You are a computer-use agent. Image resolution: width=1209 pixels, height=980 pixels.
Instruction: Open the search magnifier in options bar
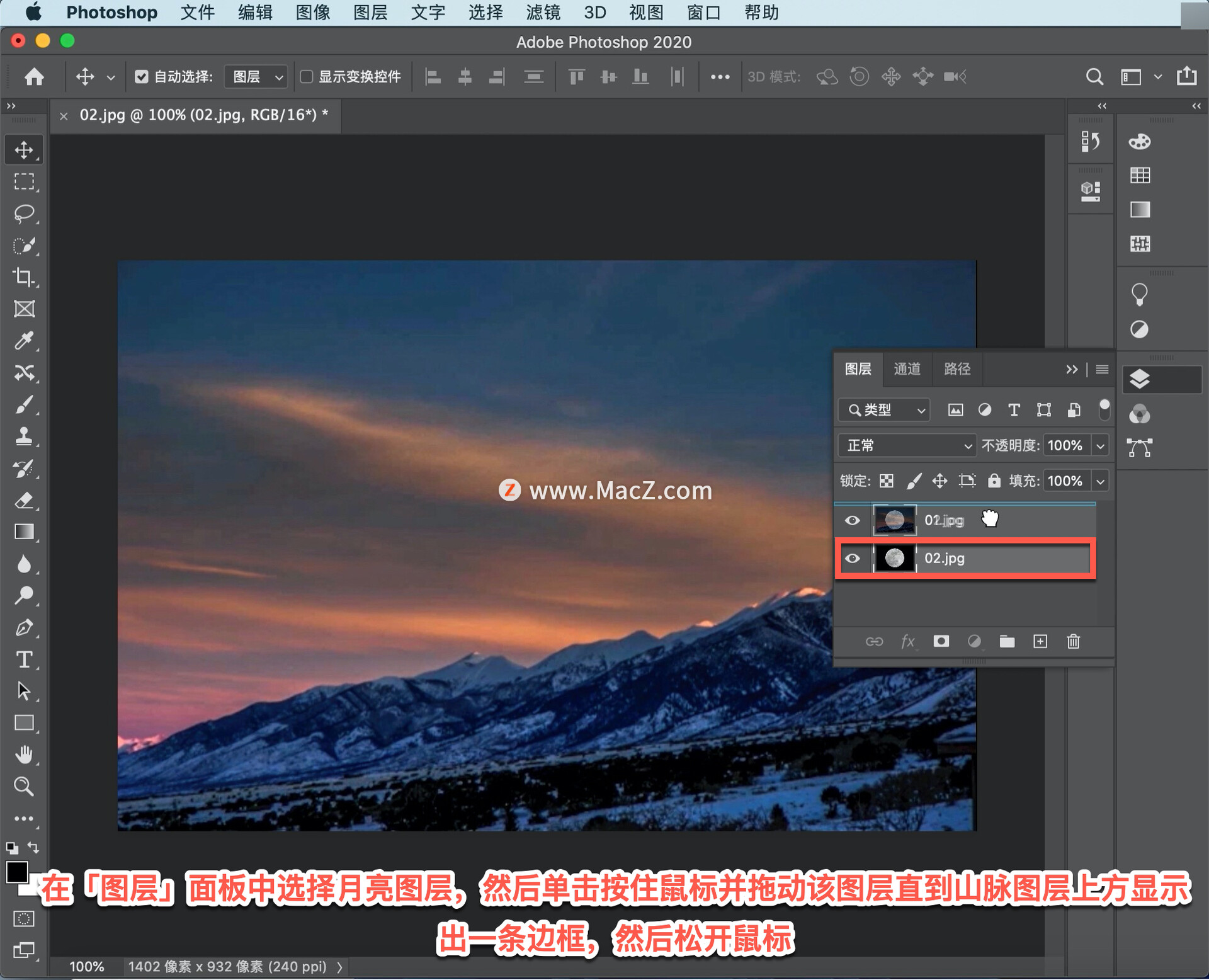1094,77
